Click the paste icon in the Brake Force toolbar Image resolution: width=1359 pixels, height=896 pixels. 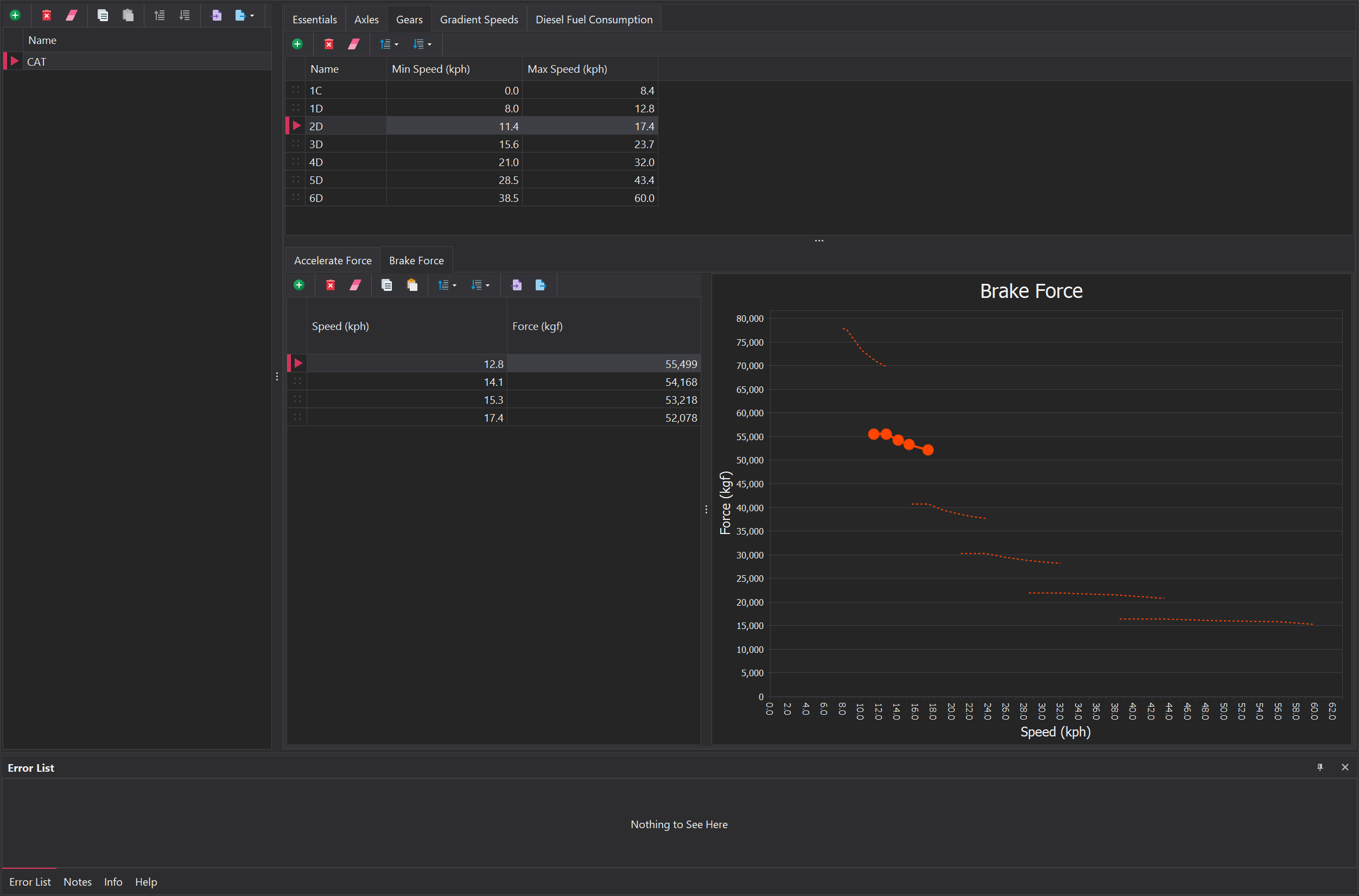click(x=412, y=285)
